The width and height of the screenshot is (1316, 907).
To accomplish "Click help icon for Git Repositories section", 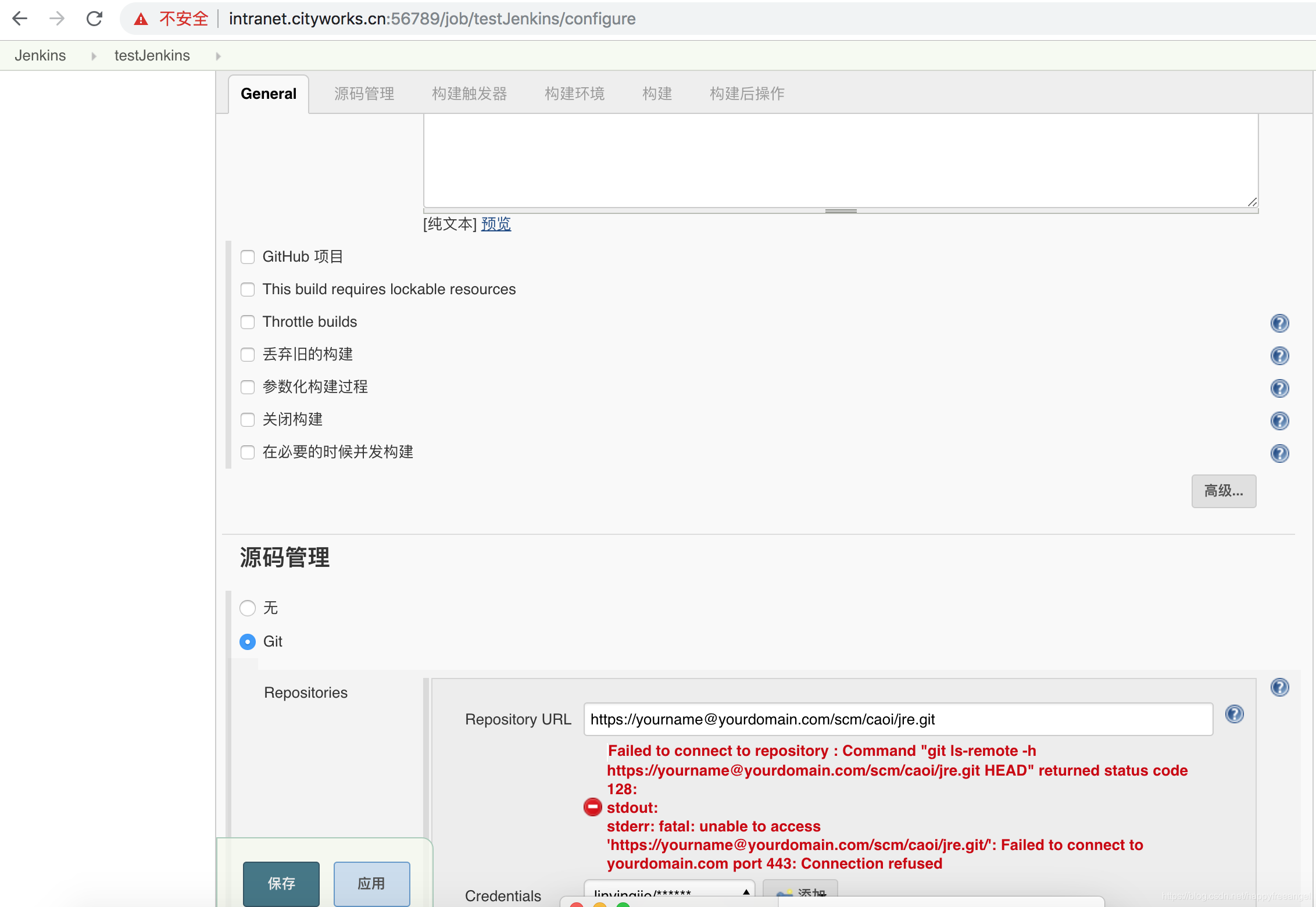I will (1279, 687).
